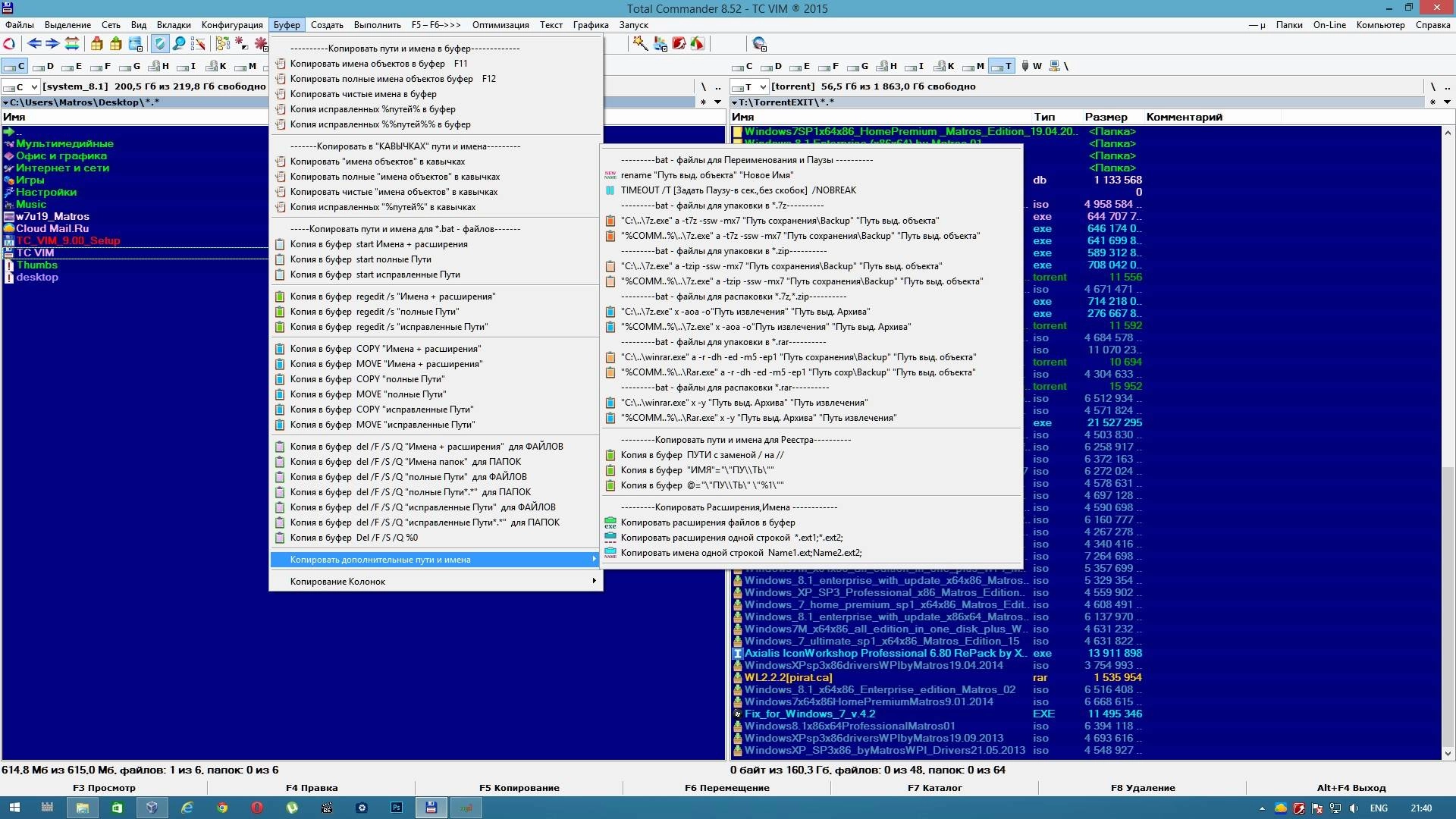
Task: Click Photoshop icon in Windows taskbar
Action: 397,808
